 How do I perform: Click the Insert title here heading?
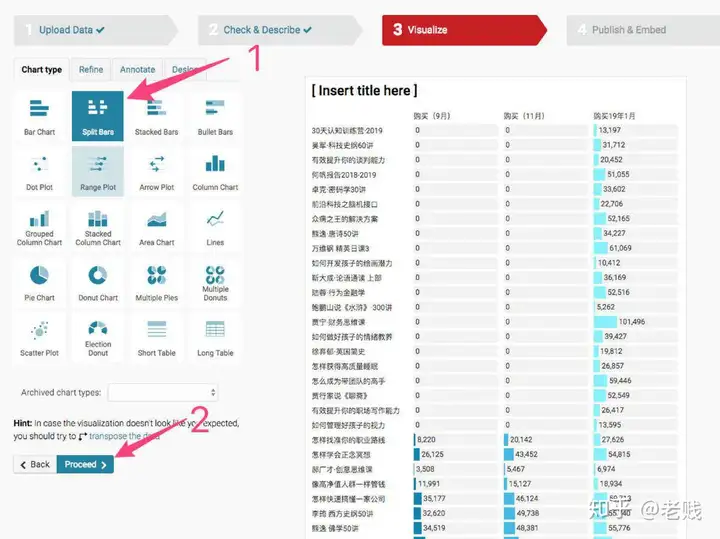pos(365,91)
